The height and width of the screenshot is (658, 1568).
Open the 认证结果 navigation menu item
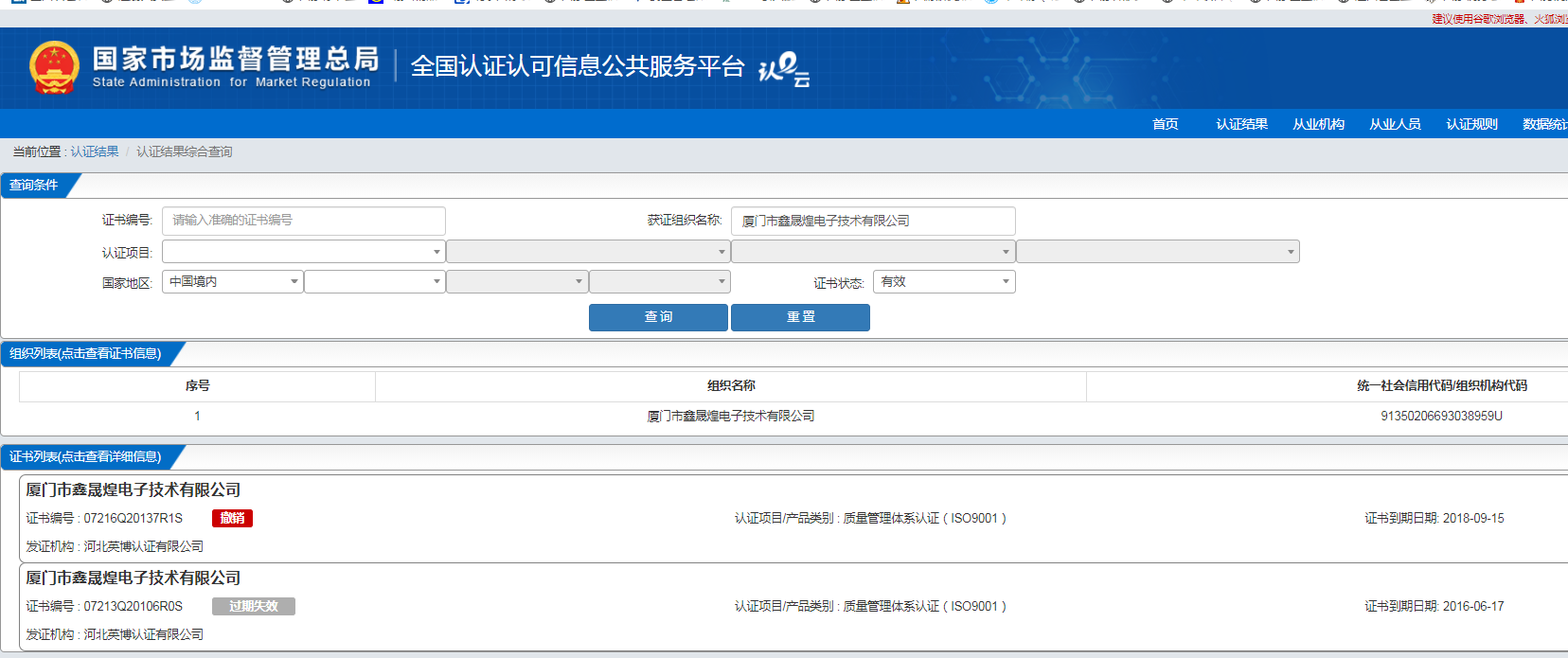point(1242,124)
